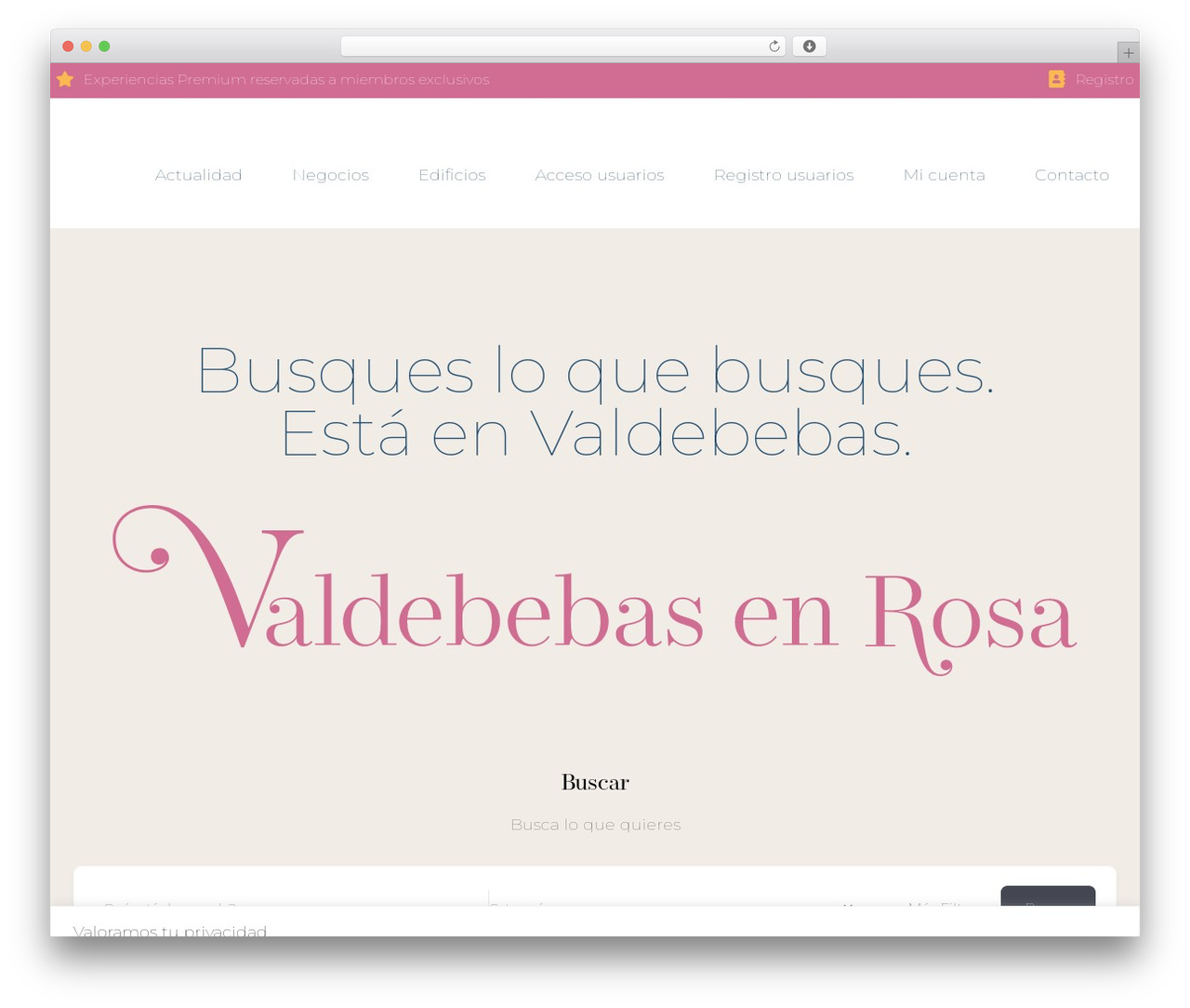Click 'Busca lo que quieres' subtitle
Viewport: 1190px width, 1008px height.
point(595,825)
